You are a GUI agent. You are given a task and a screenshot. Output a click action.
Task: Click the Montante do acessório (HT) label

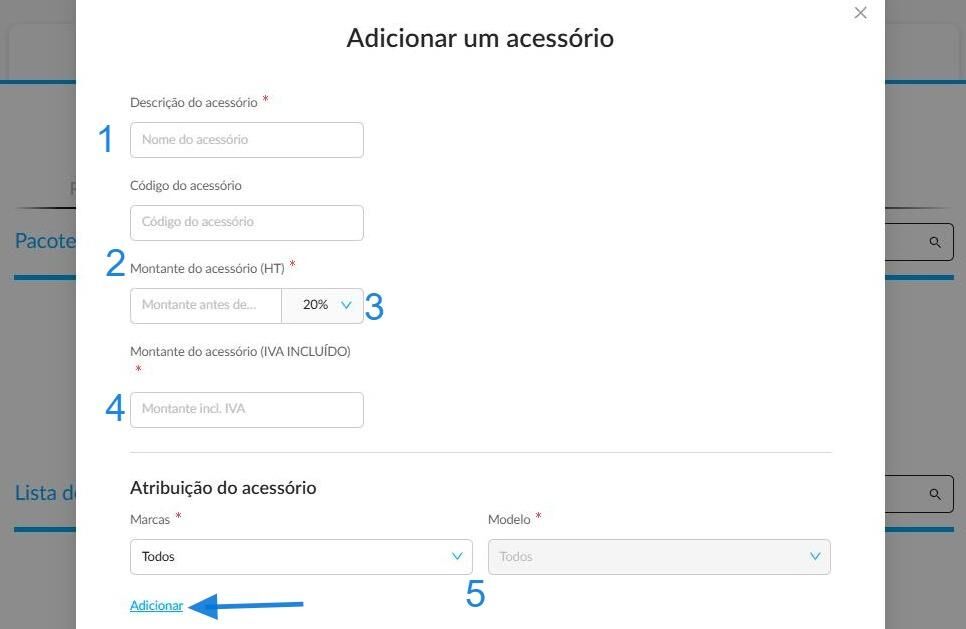[207, 269]
